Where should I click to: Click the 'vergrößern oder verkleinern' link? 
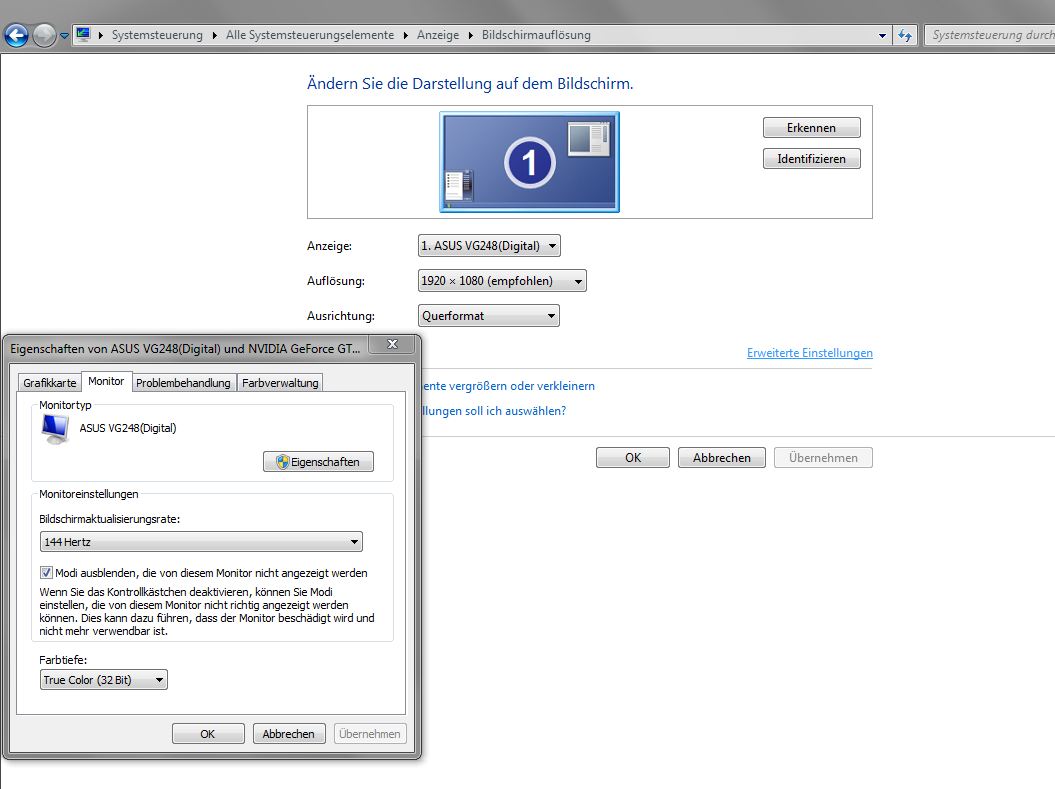click(509, 386)
